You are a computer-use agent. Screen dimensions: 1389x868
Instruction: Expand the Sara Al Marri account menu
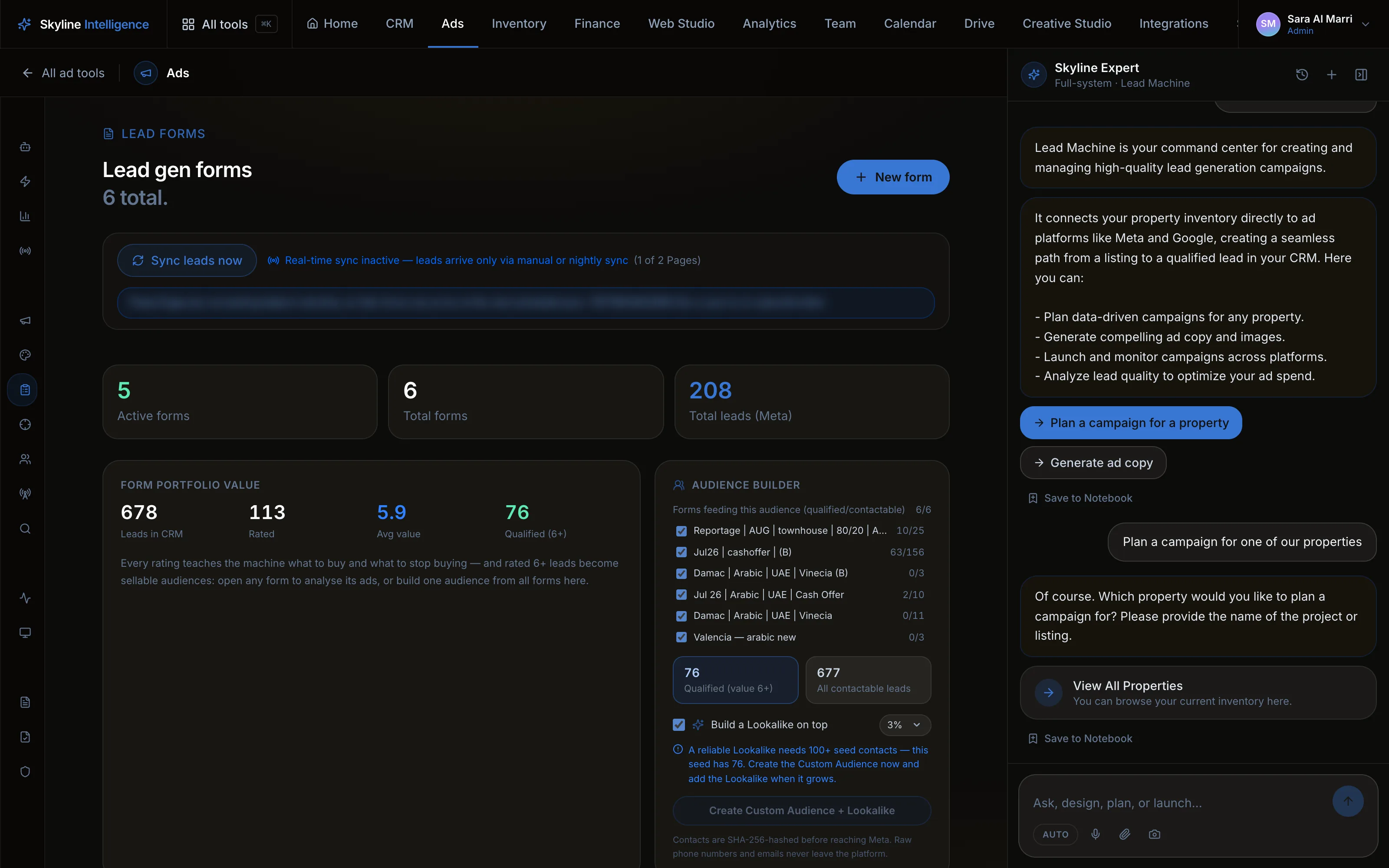[x=1314, y=24]
